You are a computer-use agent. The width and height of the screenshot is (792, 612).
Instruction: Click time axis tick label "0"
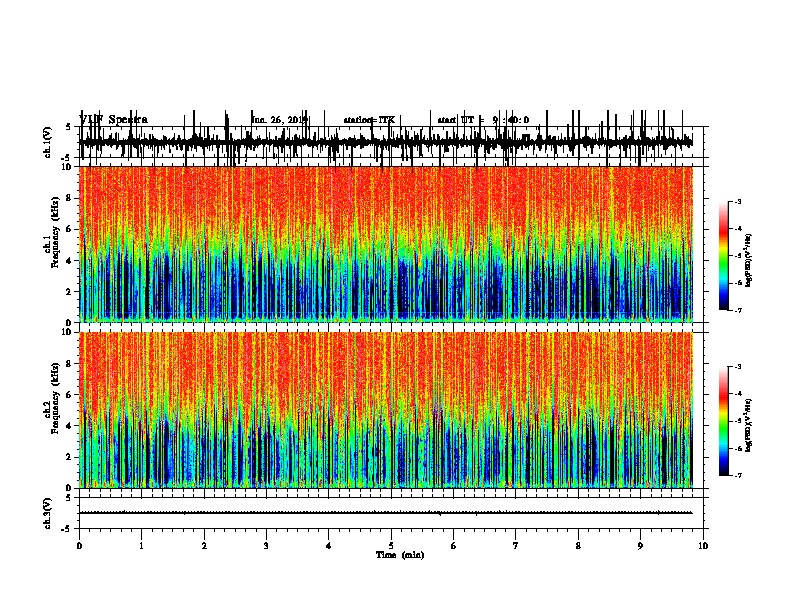tap(79, 546)
